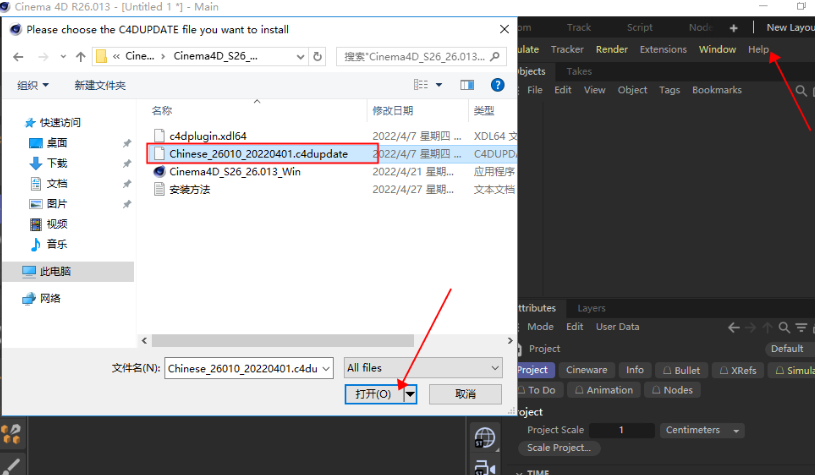Refresh the file dialog folder view
Screen dimensions: 815x475
[x=318, y=56]
